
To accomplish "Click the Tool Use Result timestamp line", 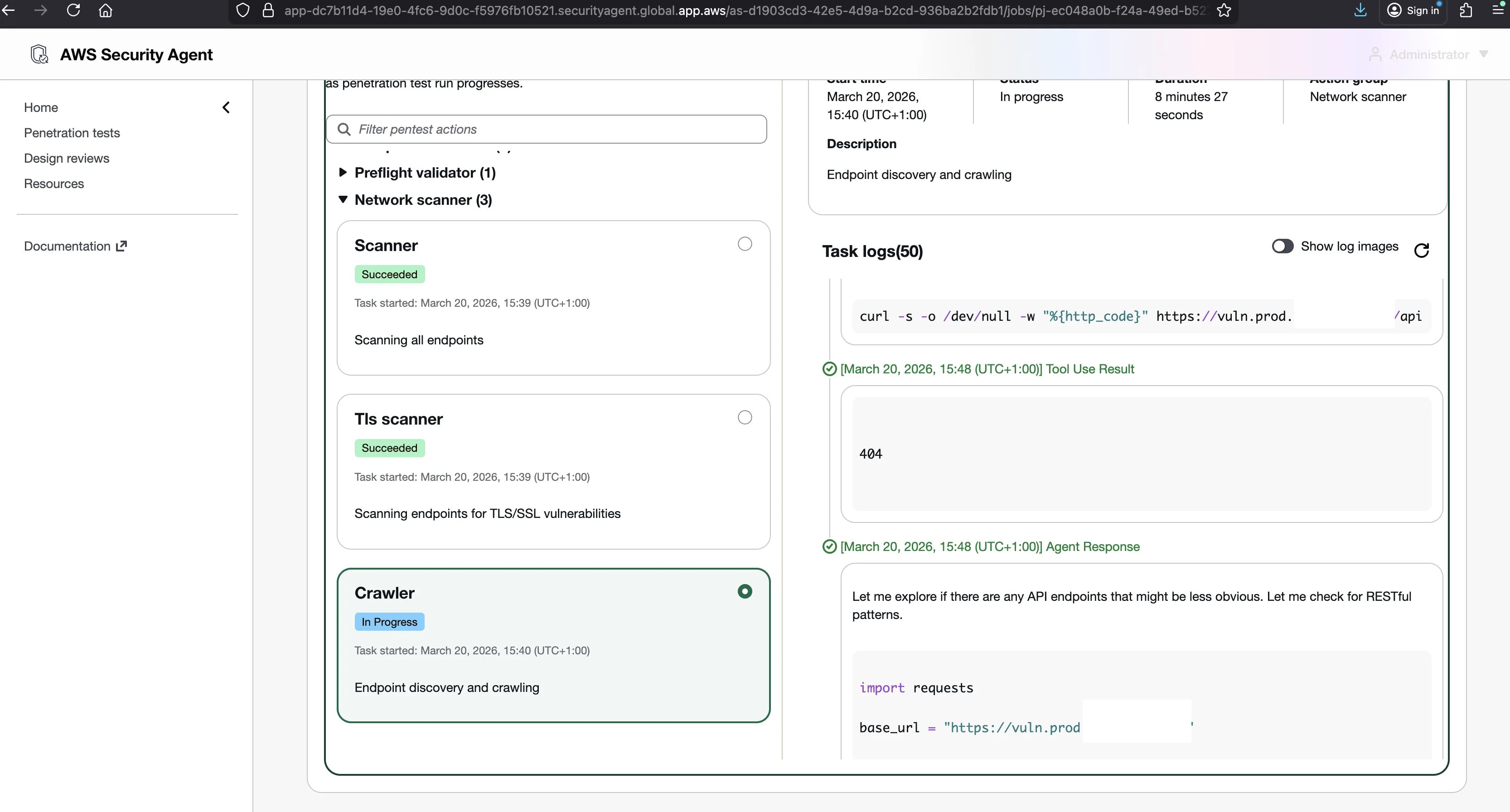I will pyautogui.click(x=987, y=369).
